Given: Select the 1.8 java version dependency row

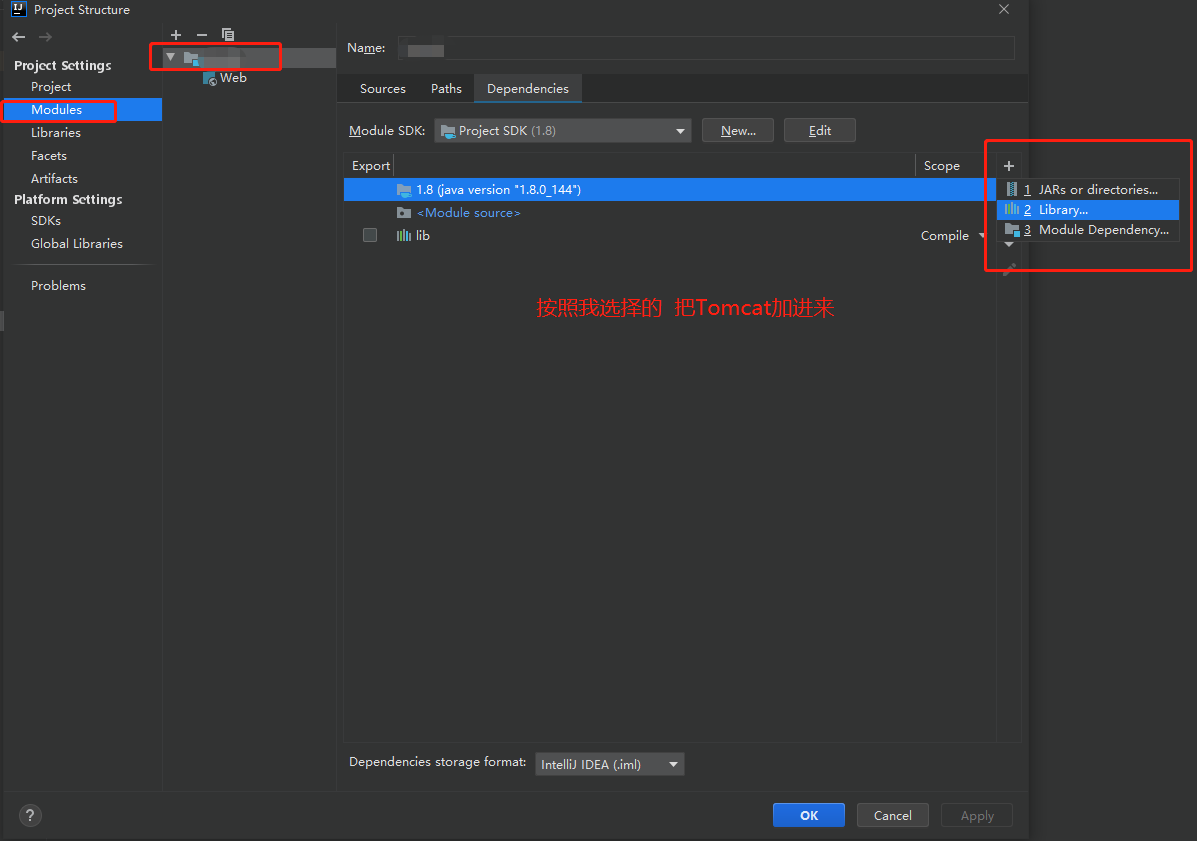Looking at the screenshot, I should click(669, 189).
